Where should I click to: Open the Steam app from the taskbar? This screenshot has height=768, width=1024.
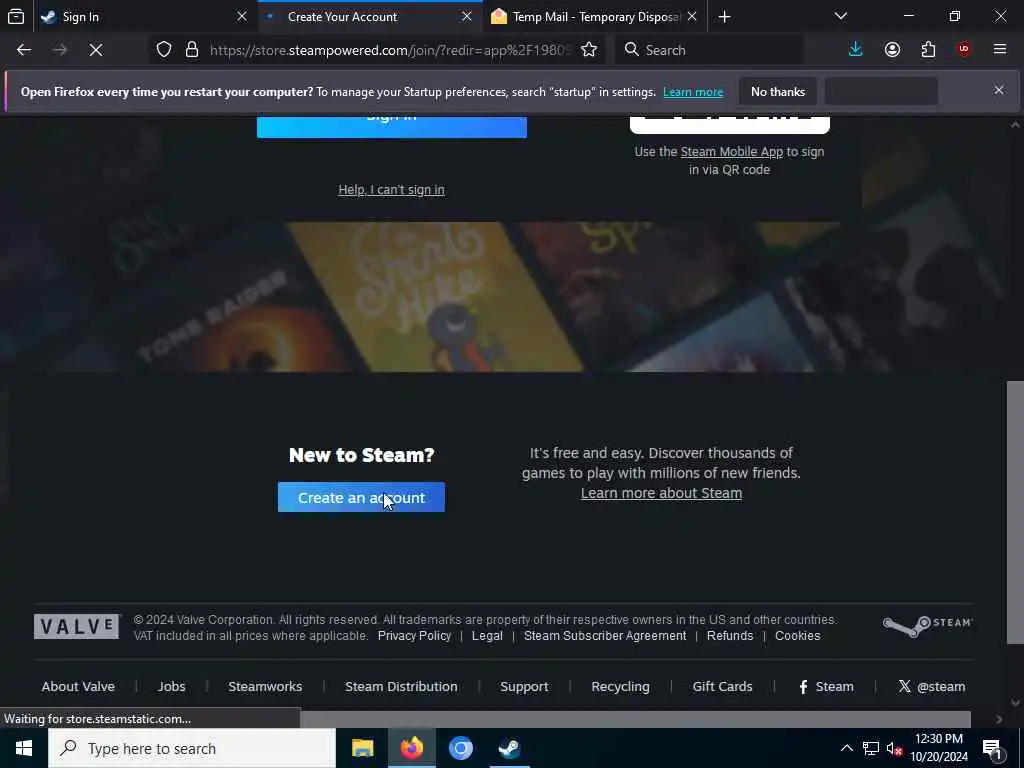tap(509, 748)
